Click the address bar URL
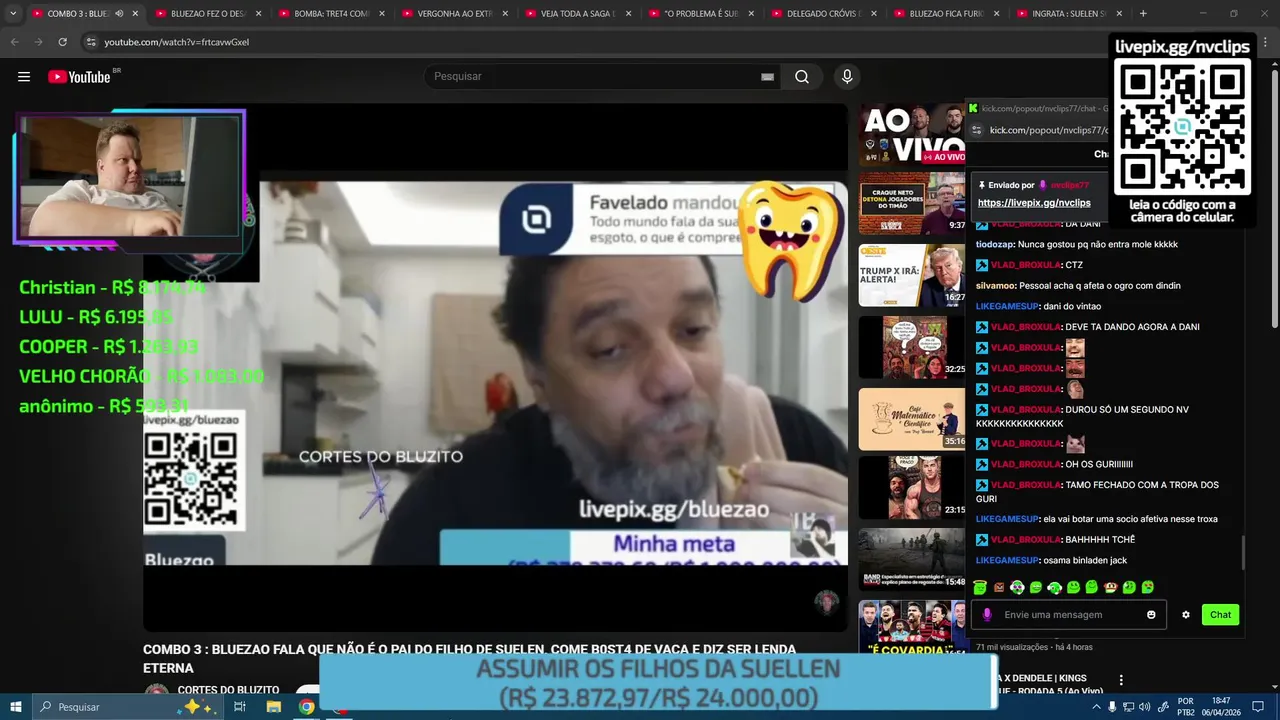 [x=177, y=42]
